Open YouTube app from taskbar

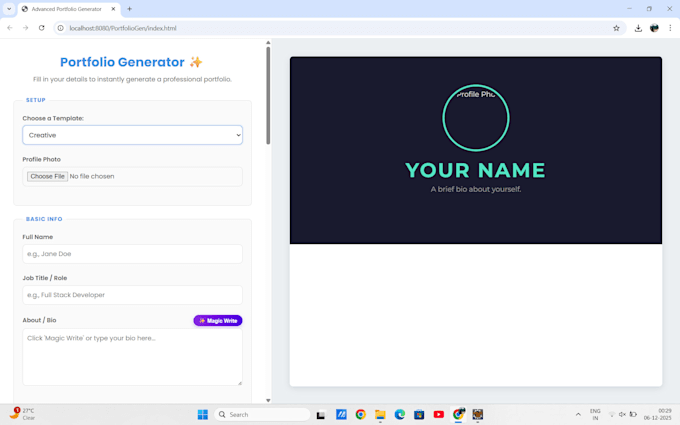pos(438,415)
